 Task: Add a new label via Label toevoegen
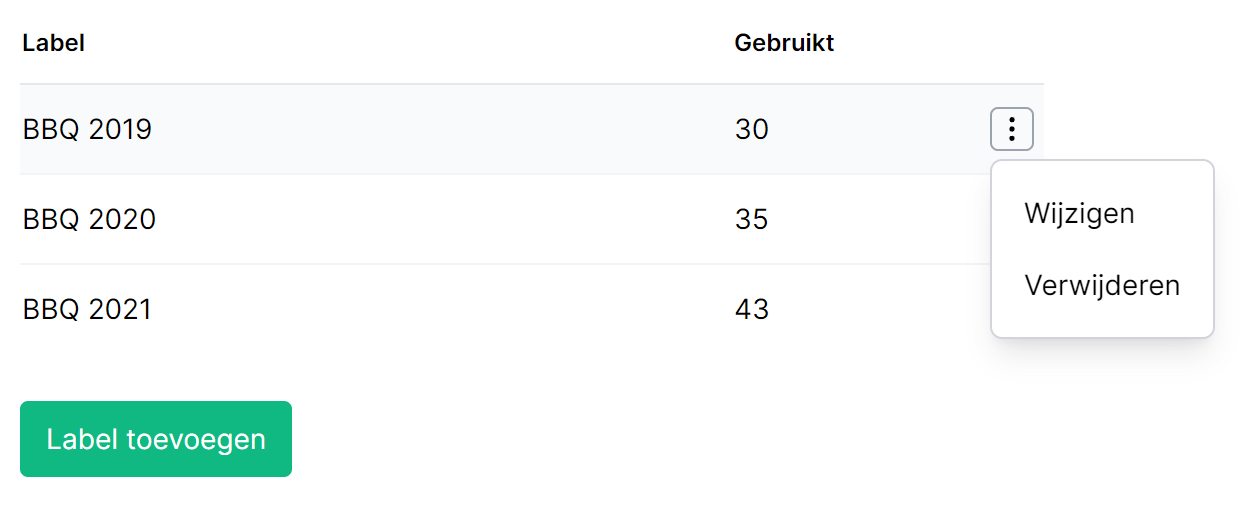tap(156, 439)
